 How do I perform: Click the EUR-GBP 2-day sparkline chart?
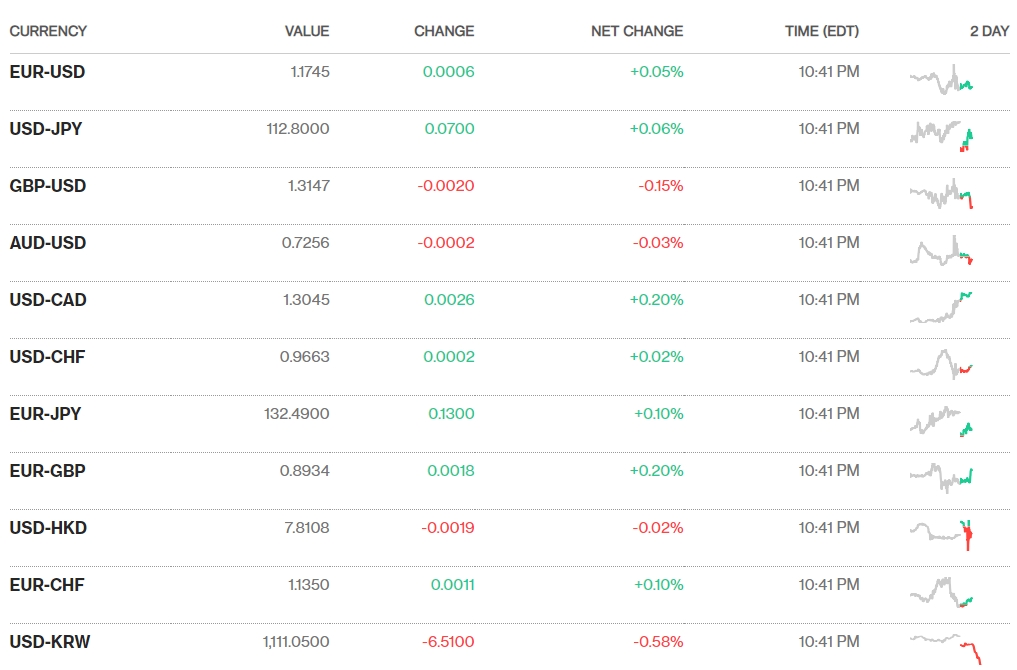pos(941,477)
